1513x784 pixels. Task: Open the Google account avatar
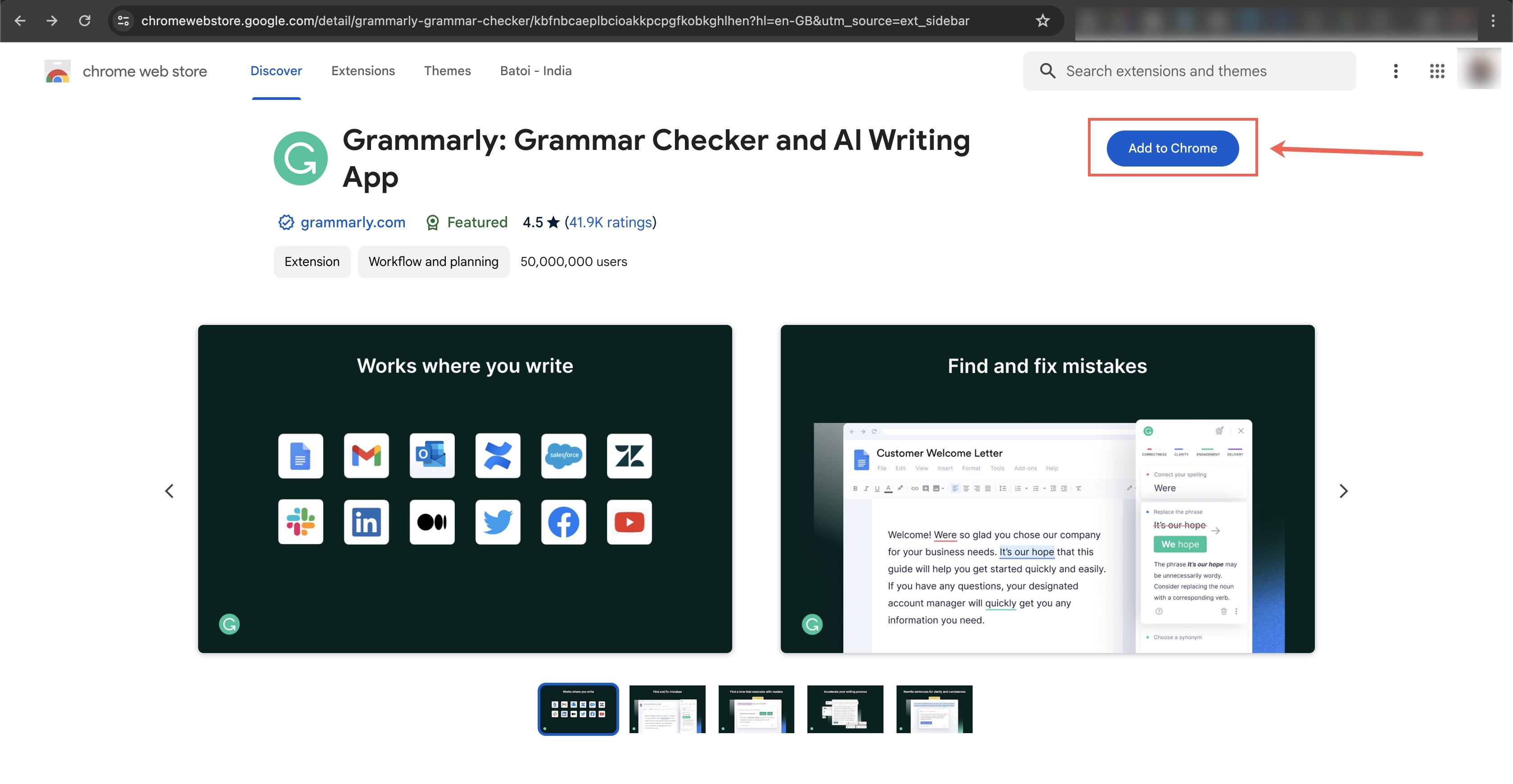[1480, 69]
